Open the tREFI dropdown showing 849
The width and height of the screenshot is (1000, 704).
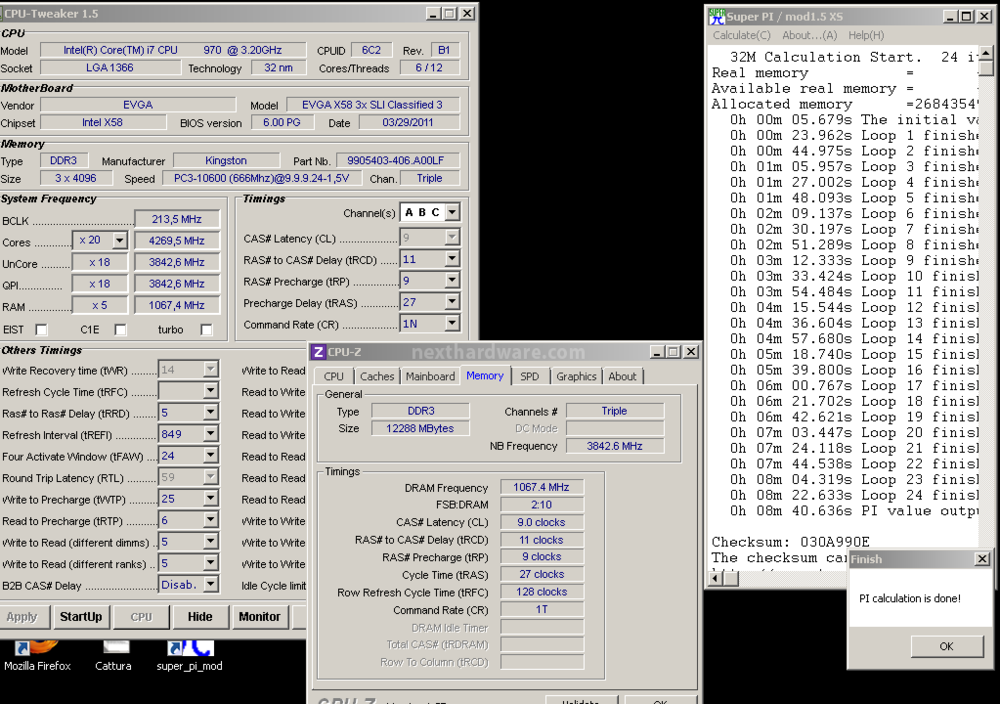210,434
